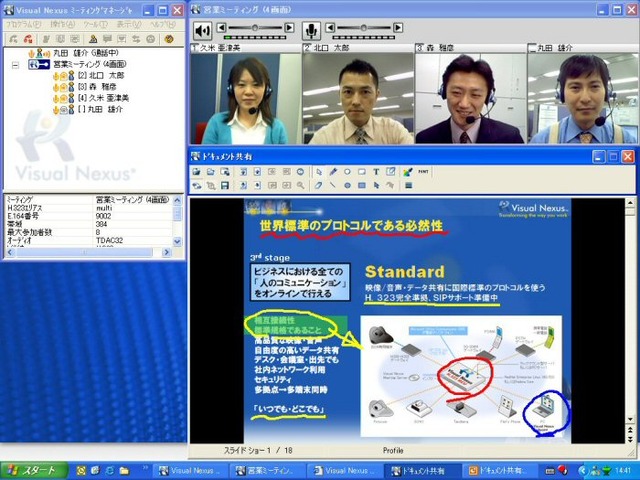640x480 pixels.
Task: Click 北口 太郎's video feed
Action: pos(358,98)
